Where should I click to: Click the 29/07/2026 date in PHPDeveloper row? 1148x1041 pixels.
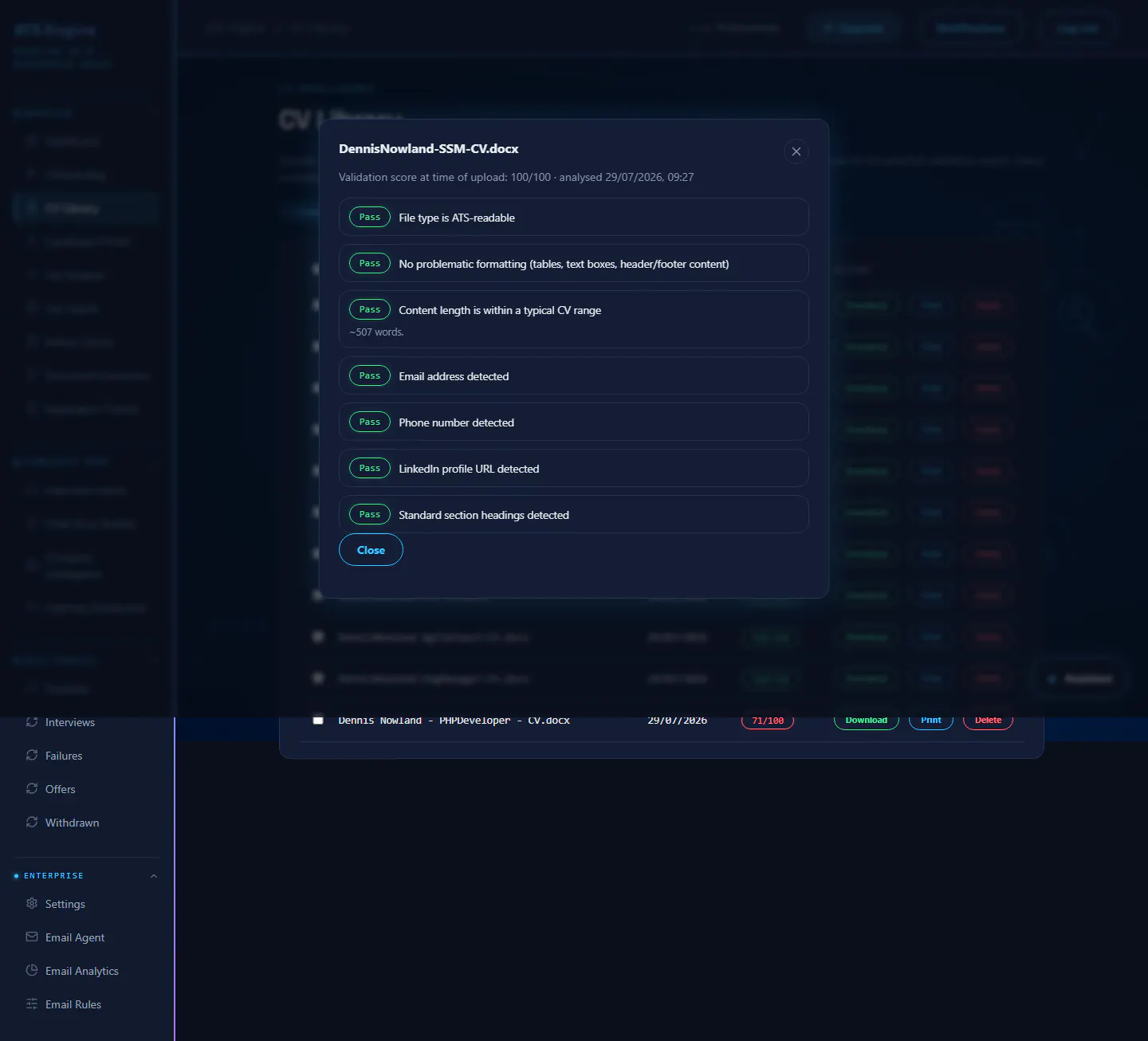[677, 721]
